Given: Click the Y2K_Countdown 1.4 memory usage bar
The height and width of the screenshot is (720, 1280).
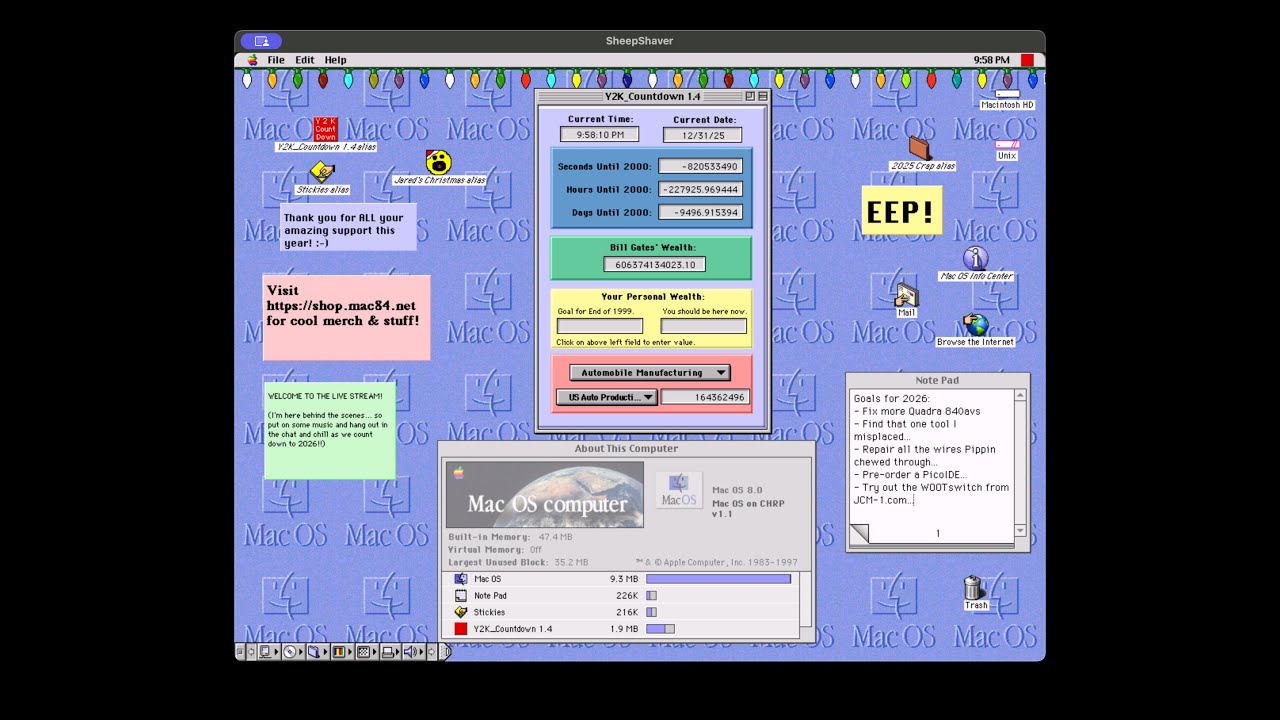Looking at the screenshot, I should 660,629.
